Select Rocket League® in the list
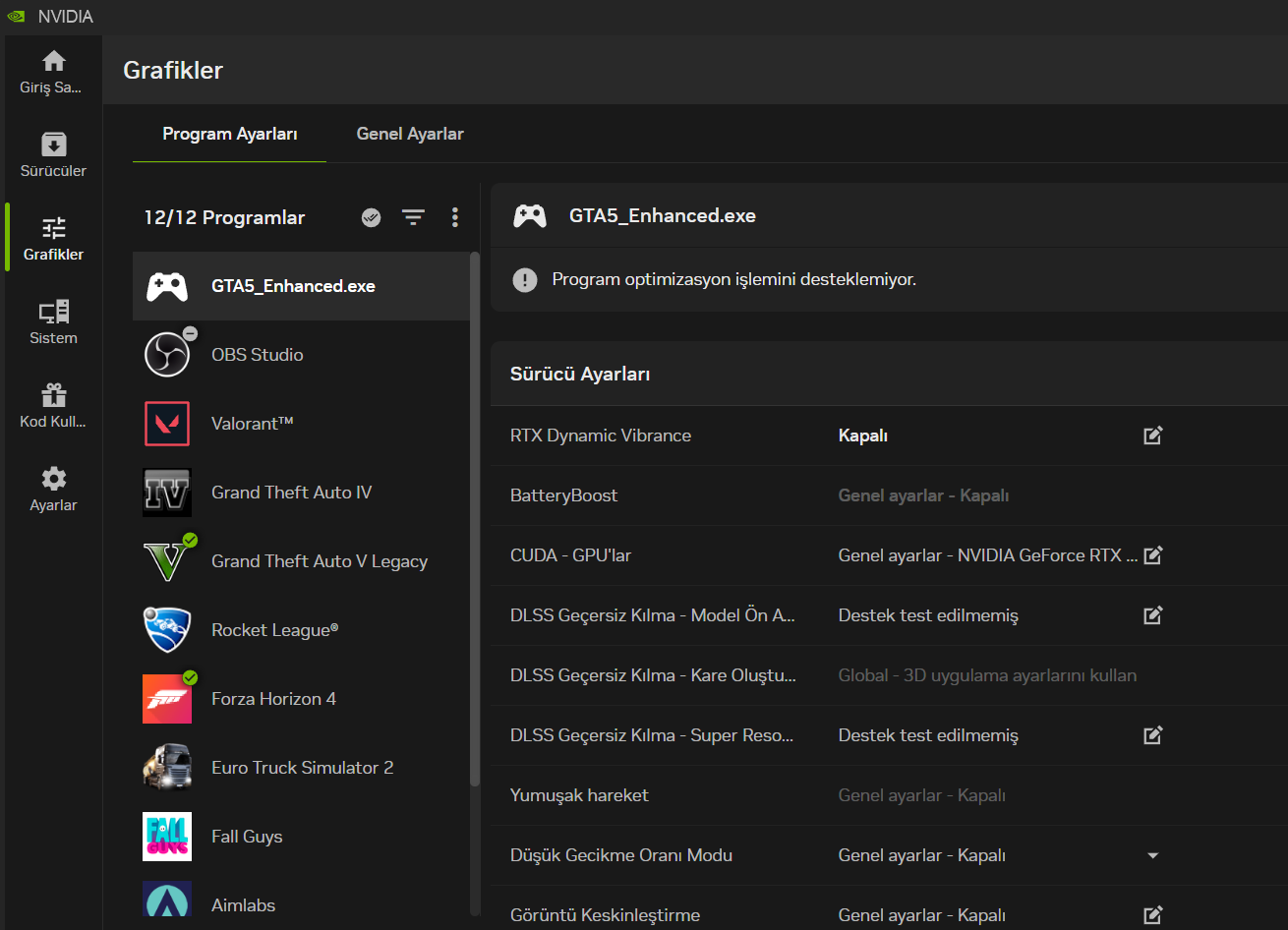1288x930 pixels. pyautogui.click(x=301, y=630)
